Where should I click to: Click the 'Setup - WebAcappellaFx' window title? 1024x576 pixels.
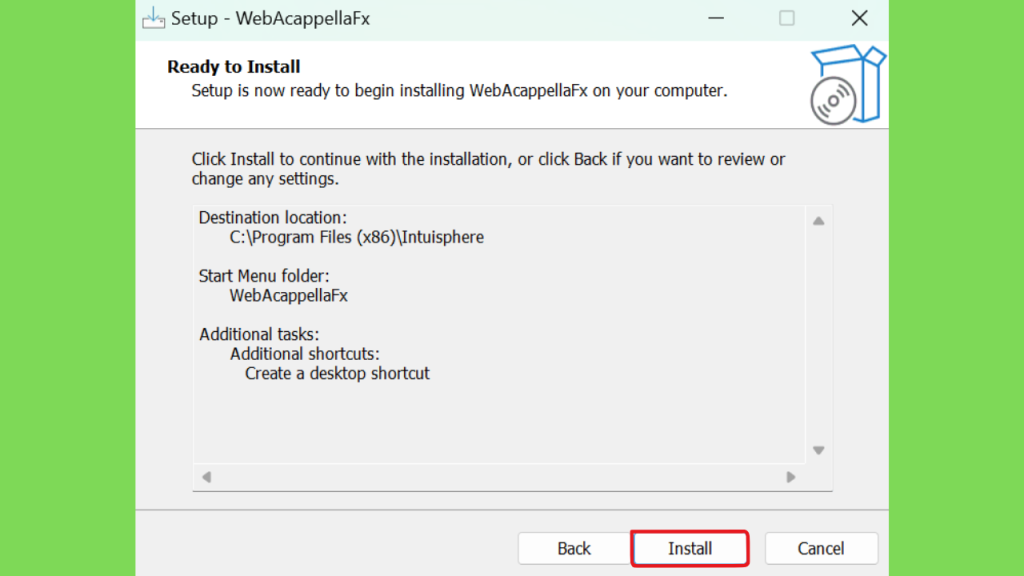pos(270,18)
